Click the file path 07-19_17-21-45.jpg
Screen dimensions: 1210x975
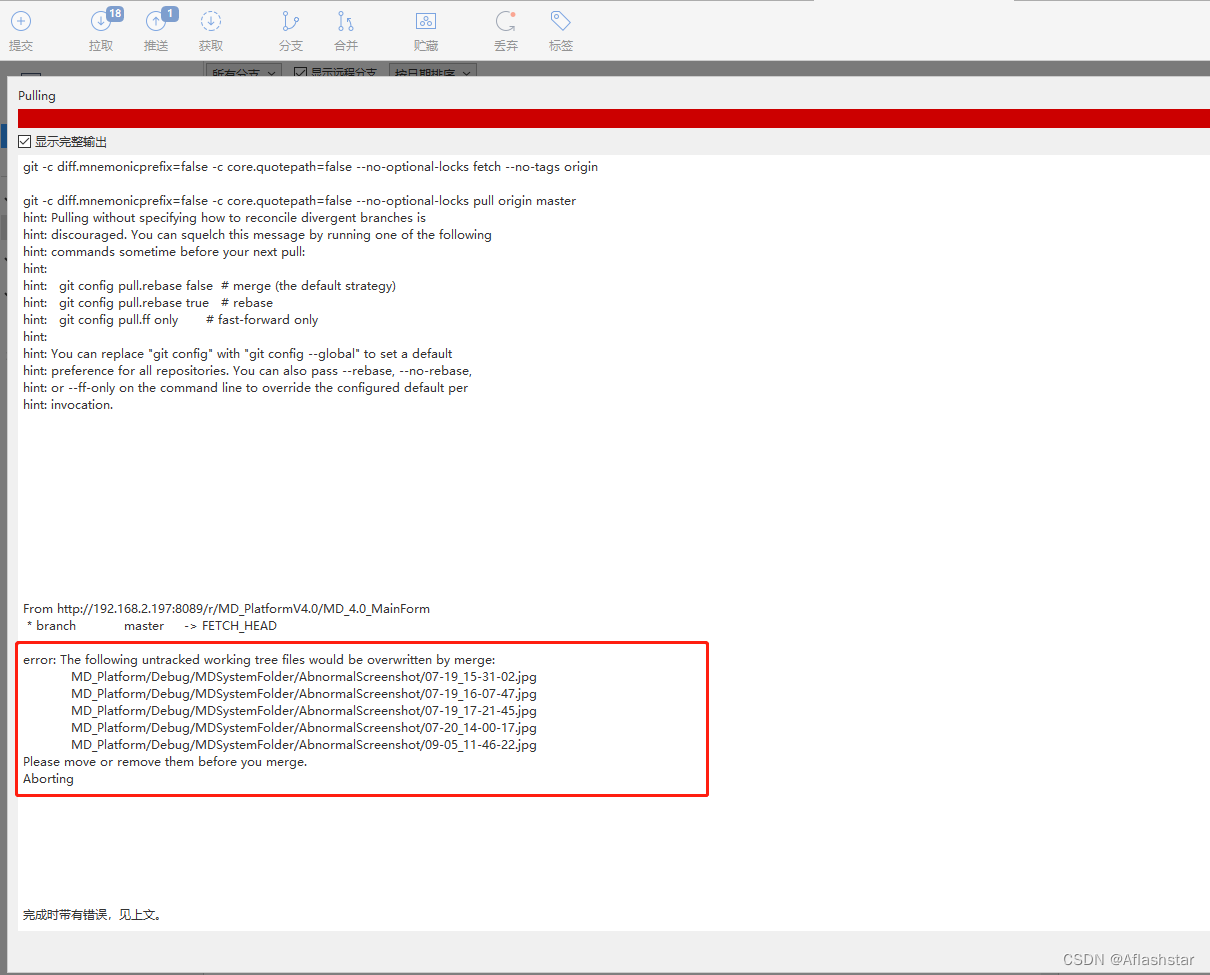pyautogui.click(x=304, y=710)
